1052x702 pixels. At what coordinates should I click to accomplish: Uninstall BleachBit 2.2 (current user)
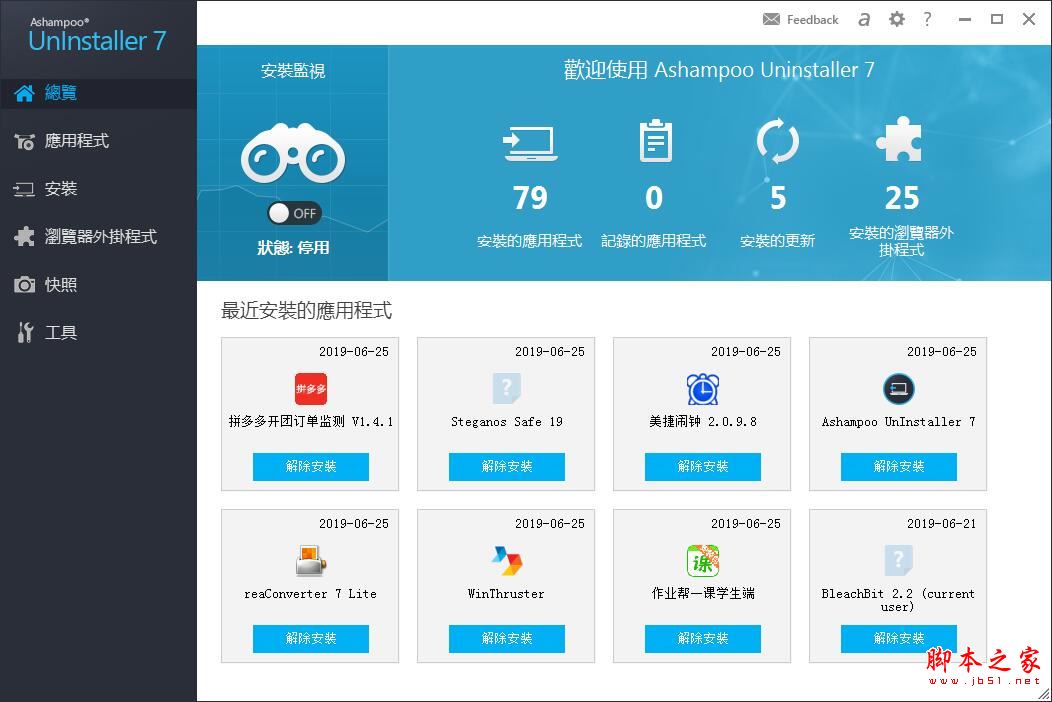898,638
